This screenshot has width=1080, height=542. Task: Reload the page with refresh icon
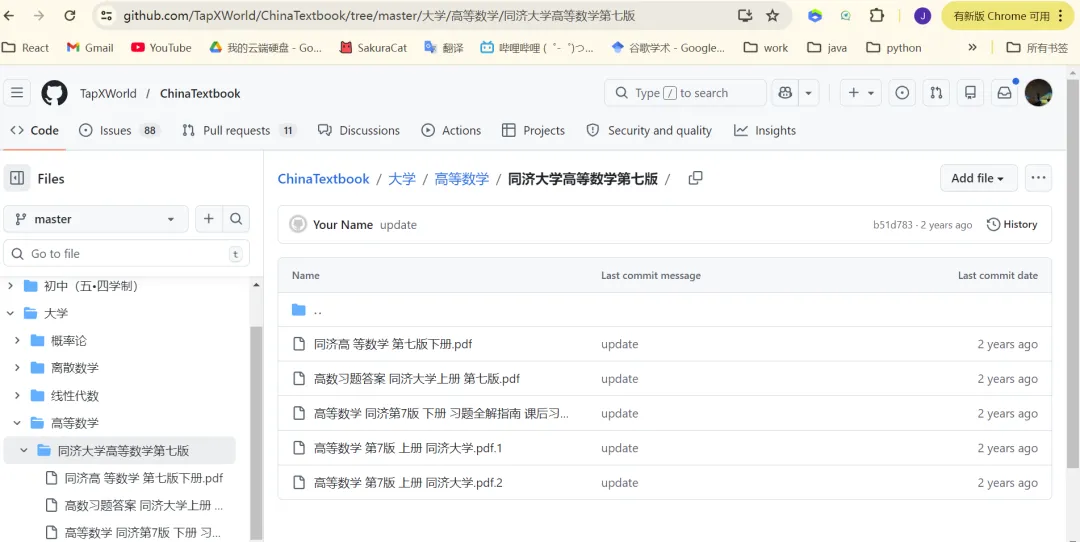70,15
